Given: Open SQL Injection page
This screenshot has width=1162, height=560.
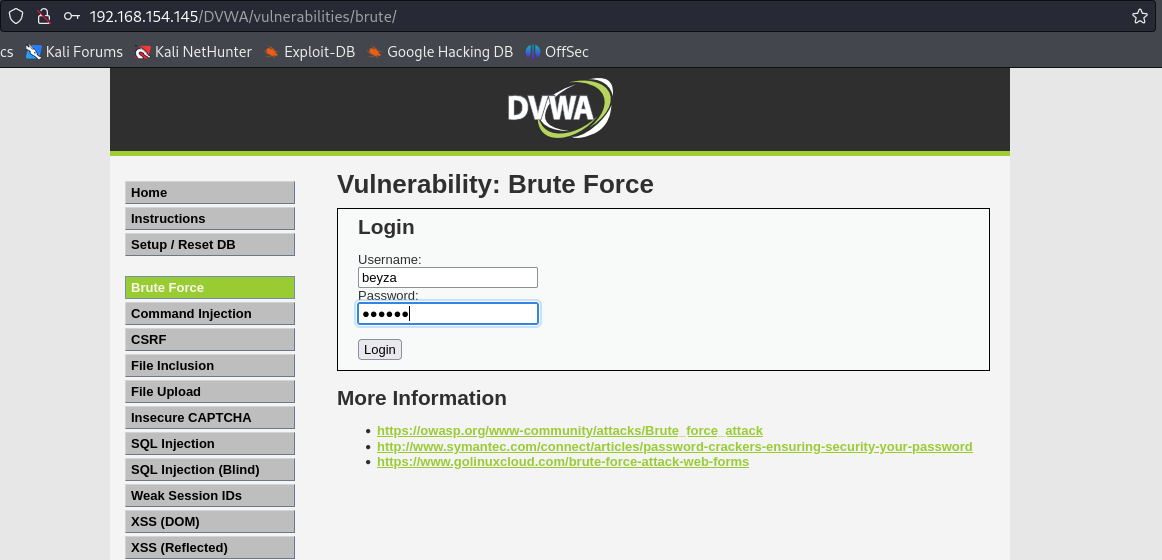Looking at the screenshot, I should pyautogui.click(x=210, y=443).
